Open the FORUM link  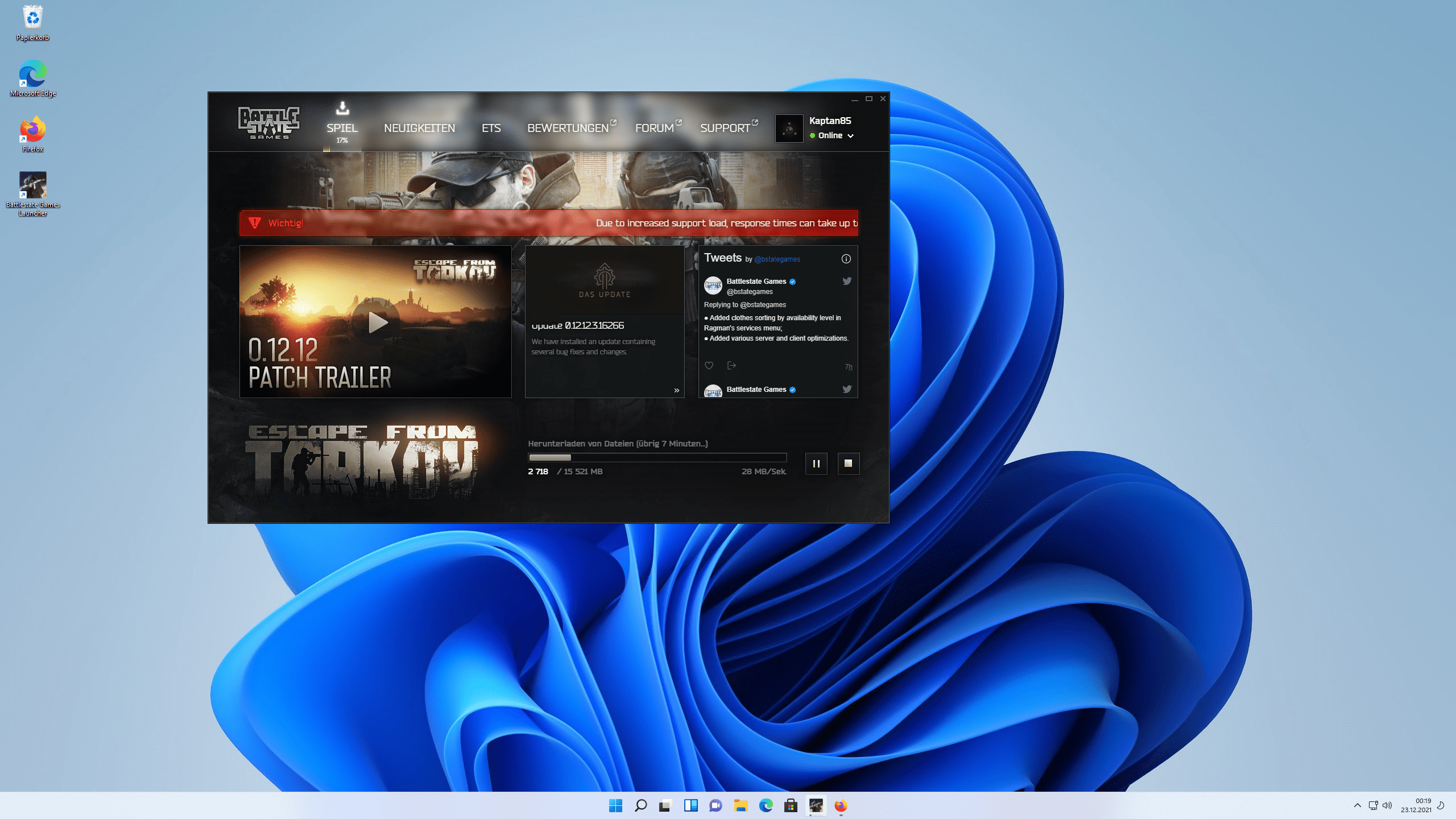point(657,127)
